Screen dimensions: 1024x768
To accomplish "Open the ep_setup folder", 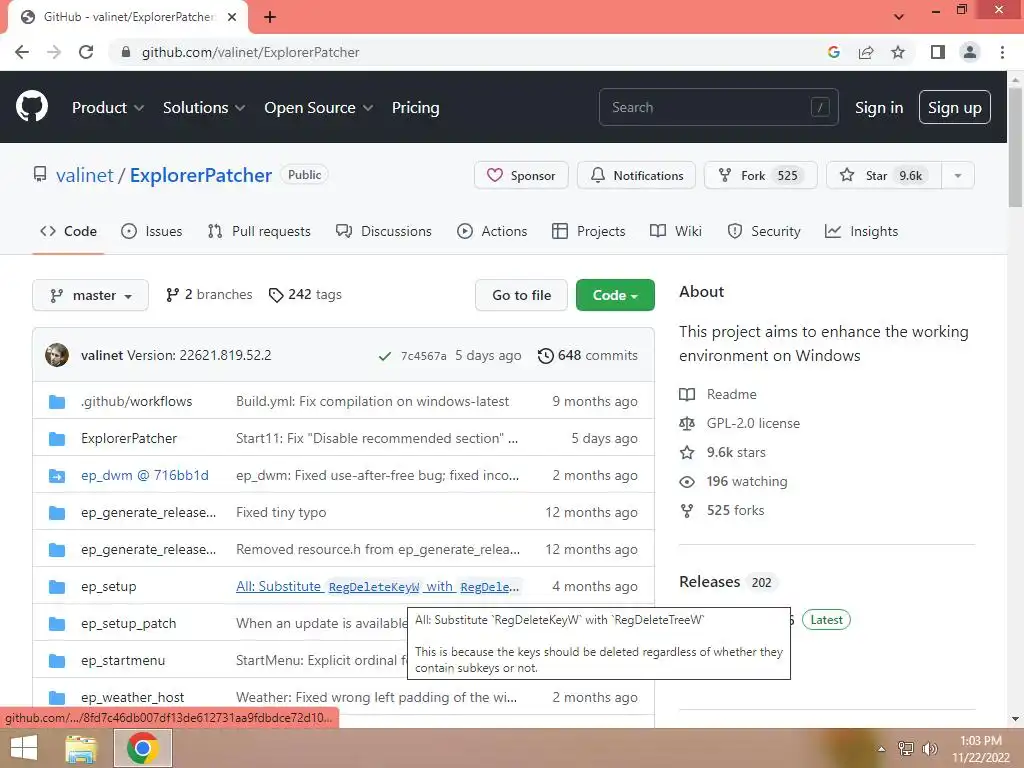I will 108,586.
